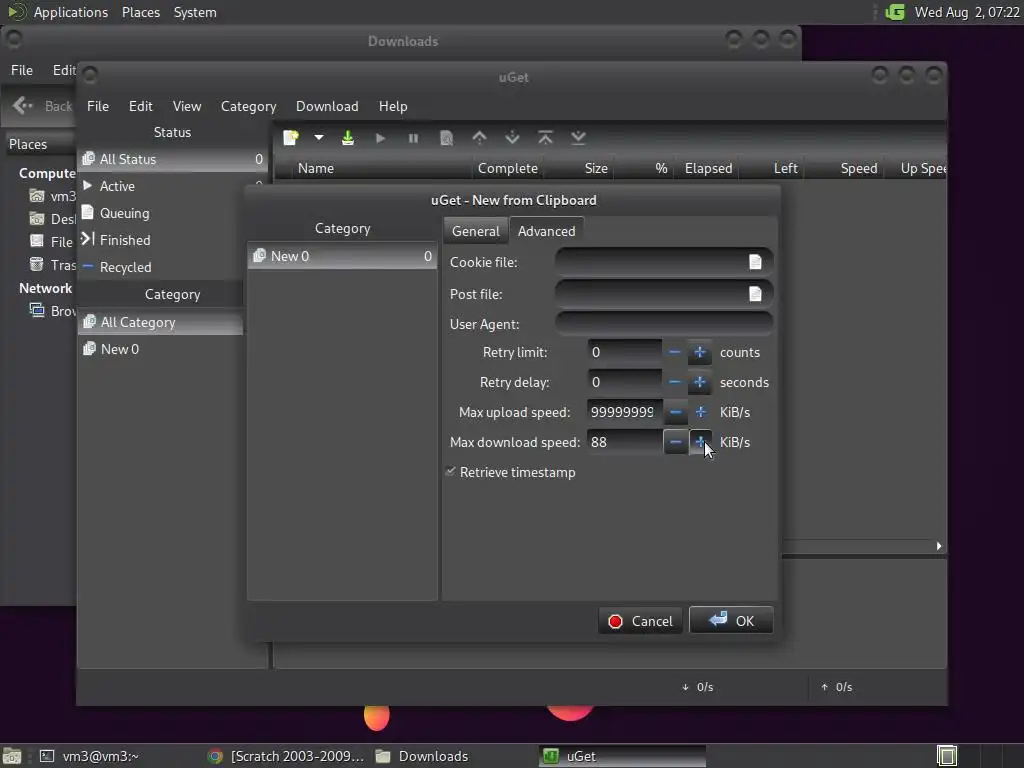The image size is (1024, 768).
Task: Open uGet Edit menu
Action: tap(140, 106)
